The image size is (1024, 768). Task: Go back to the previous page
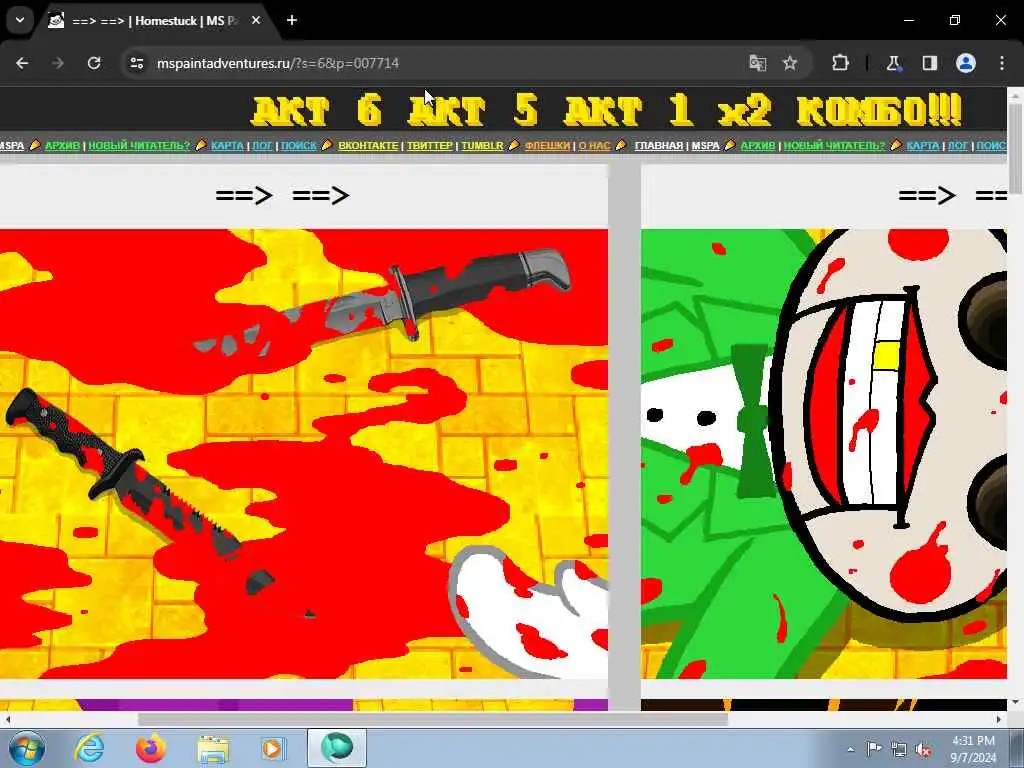(x=22, y=63)
